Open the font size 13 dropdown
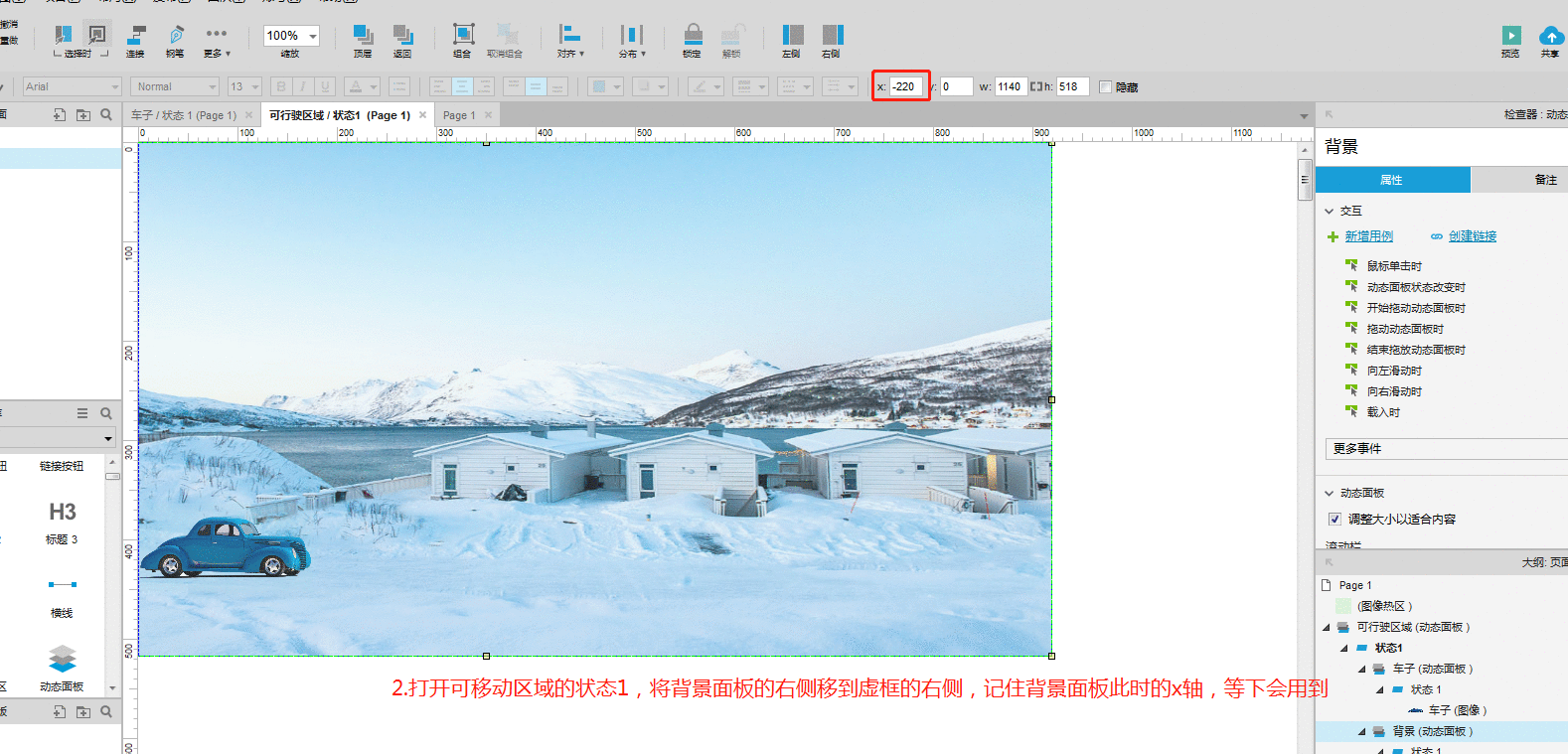The height and width of the screenshot is (754, 1568). (x=244, y=86)
